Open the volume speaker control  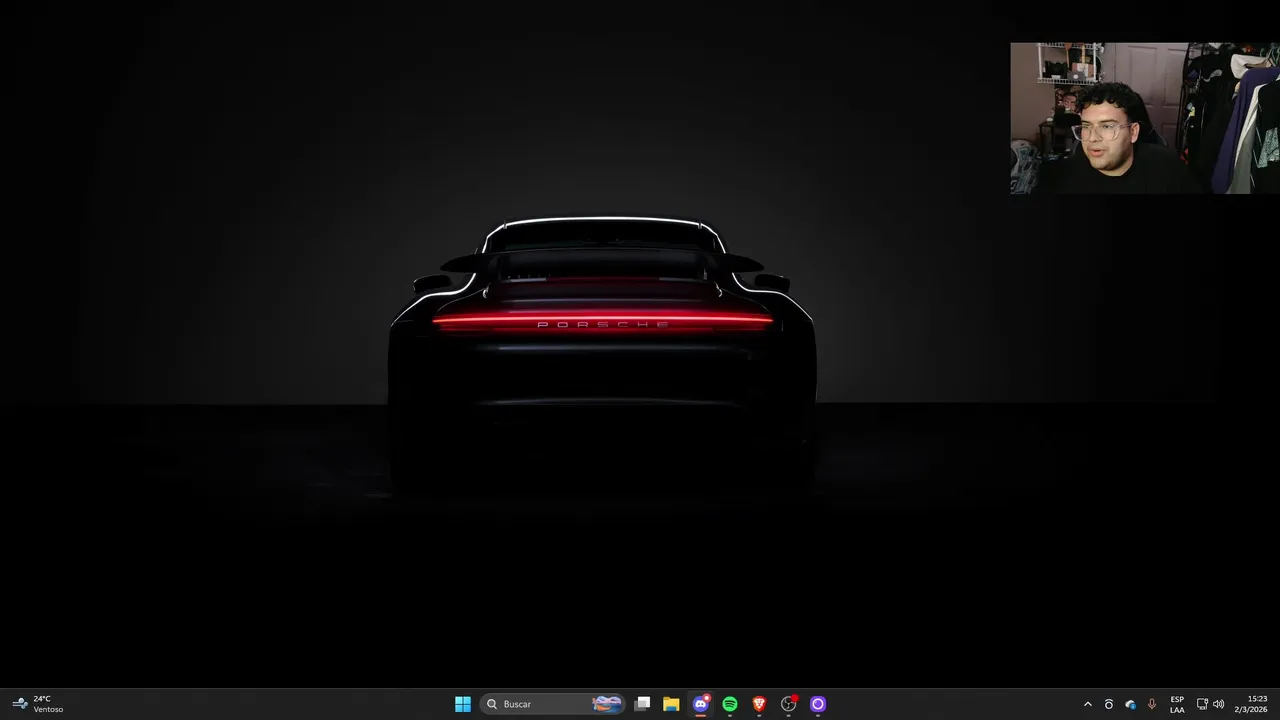[1218, 704]
